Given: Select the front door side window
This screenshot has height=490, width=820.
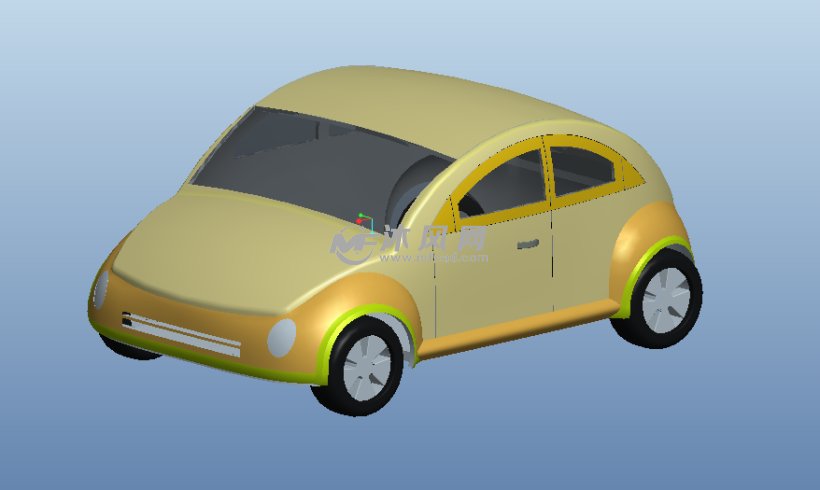Looking at the screenshot, I should coord(500,185).
